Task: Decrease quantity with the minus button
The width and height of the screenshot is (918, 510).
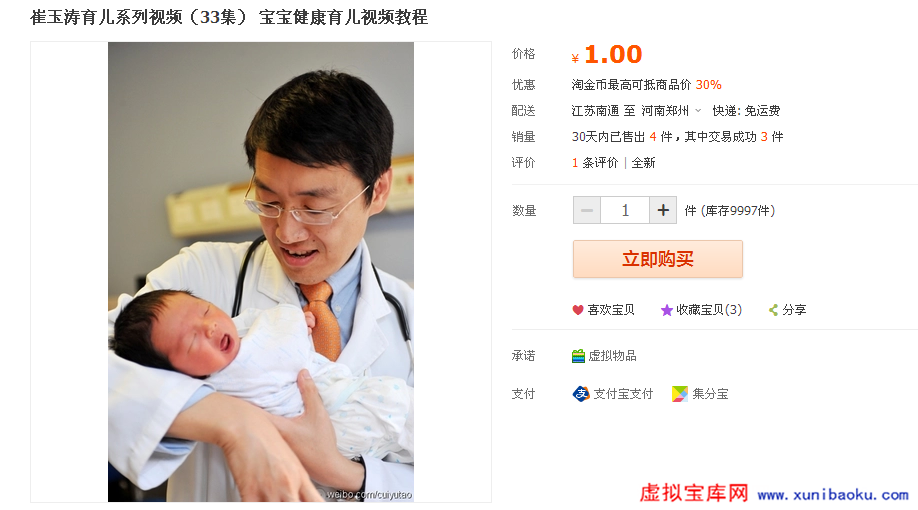Action: [587, 210]
